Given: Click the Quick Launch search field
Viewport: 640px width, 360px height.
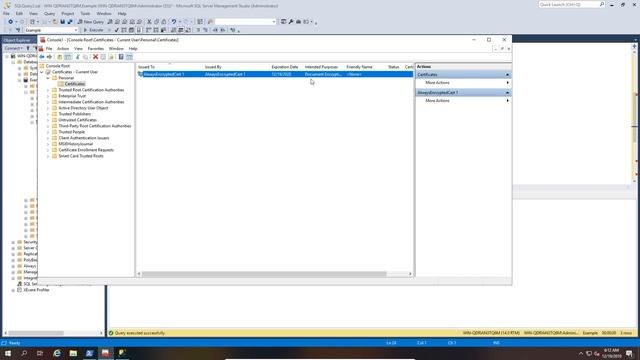Looking at the screenshot, I should point(571,4).
